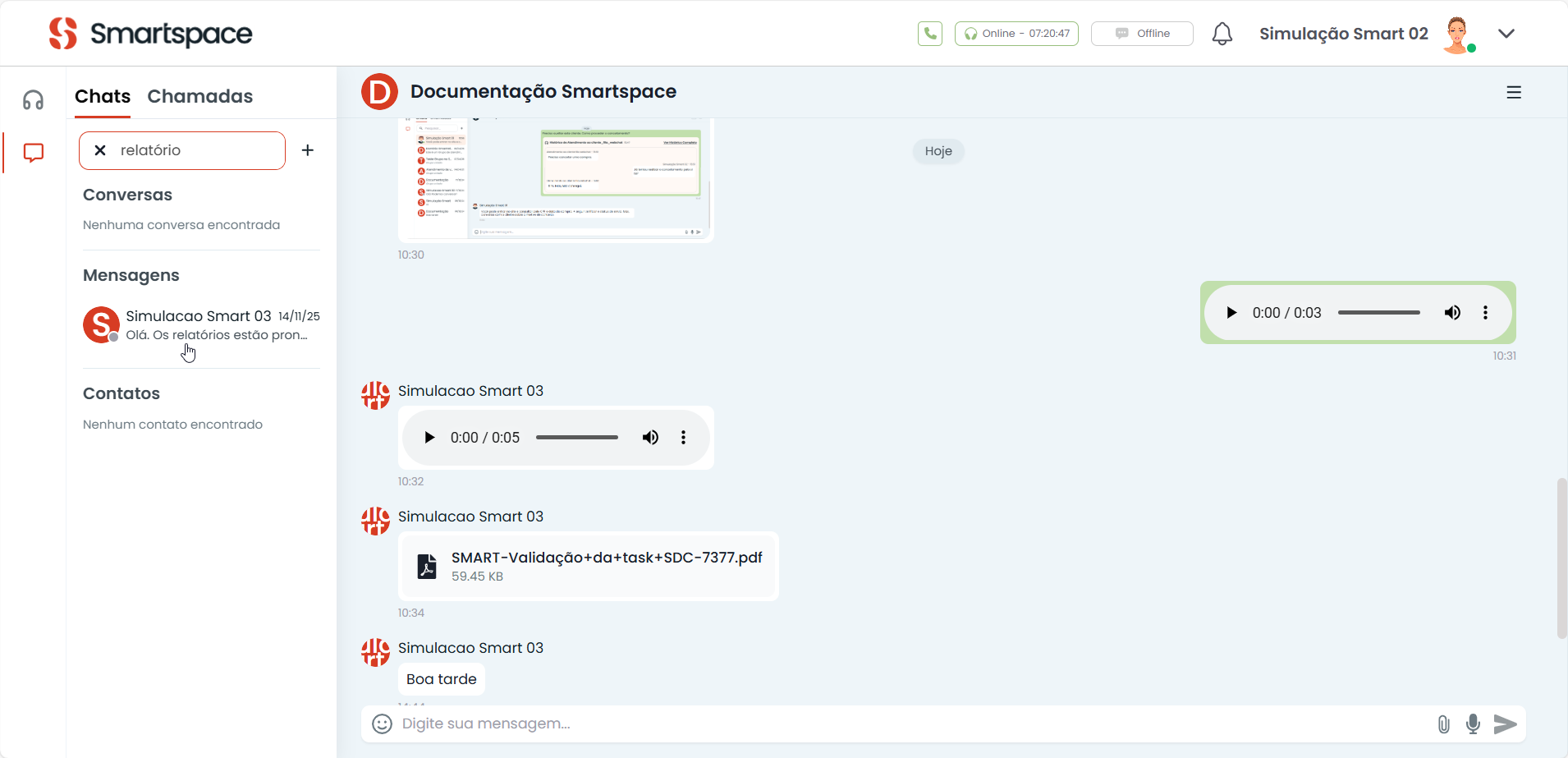
Task: Open the chat bubble sidebar section
Action: pos(34,153)
